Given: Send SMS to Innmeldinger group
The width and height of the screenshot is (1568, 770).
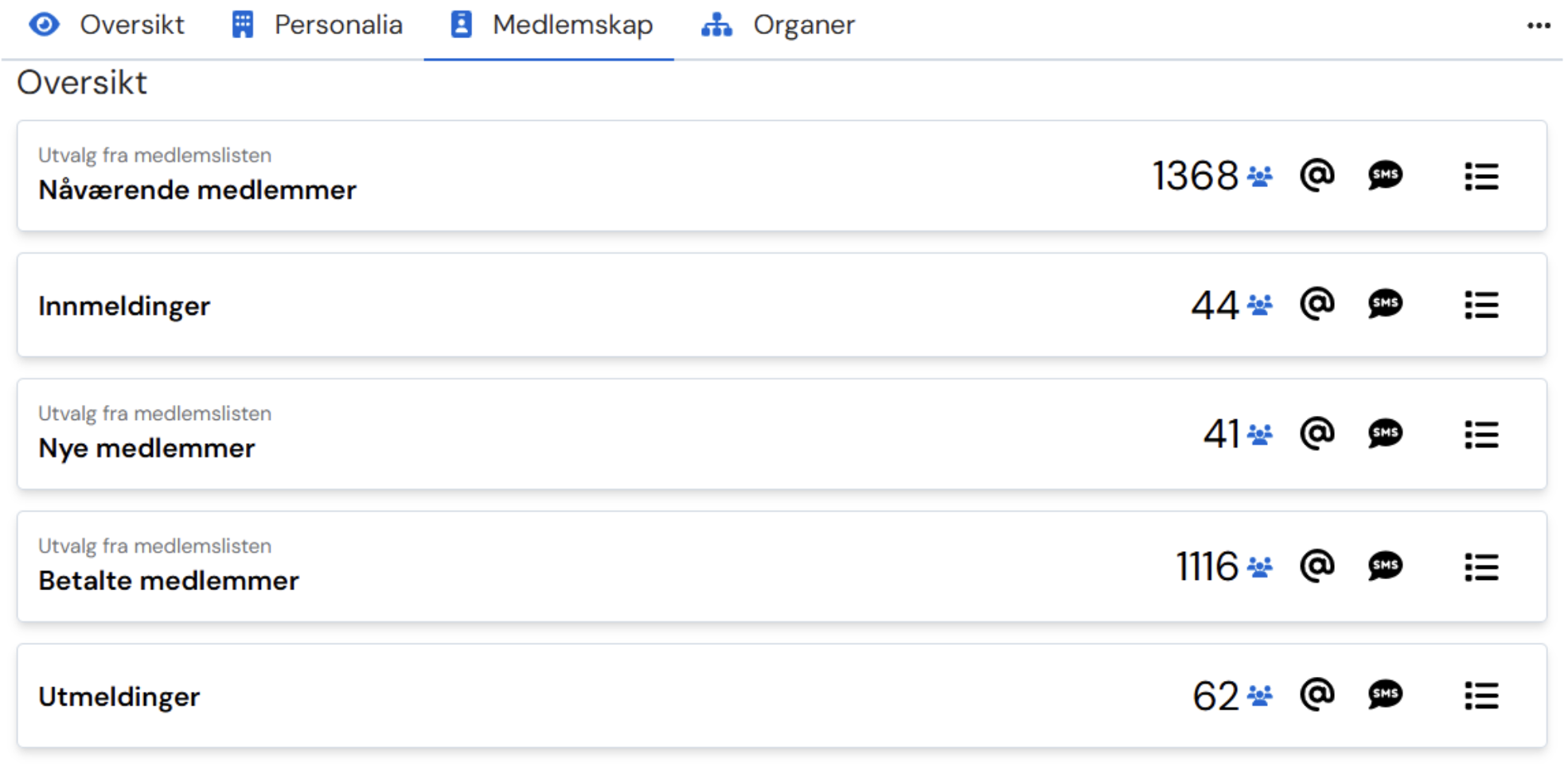Looking at the screenshot, I should pos(1385,304).
